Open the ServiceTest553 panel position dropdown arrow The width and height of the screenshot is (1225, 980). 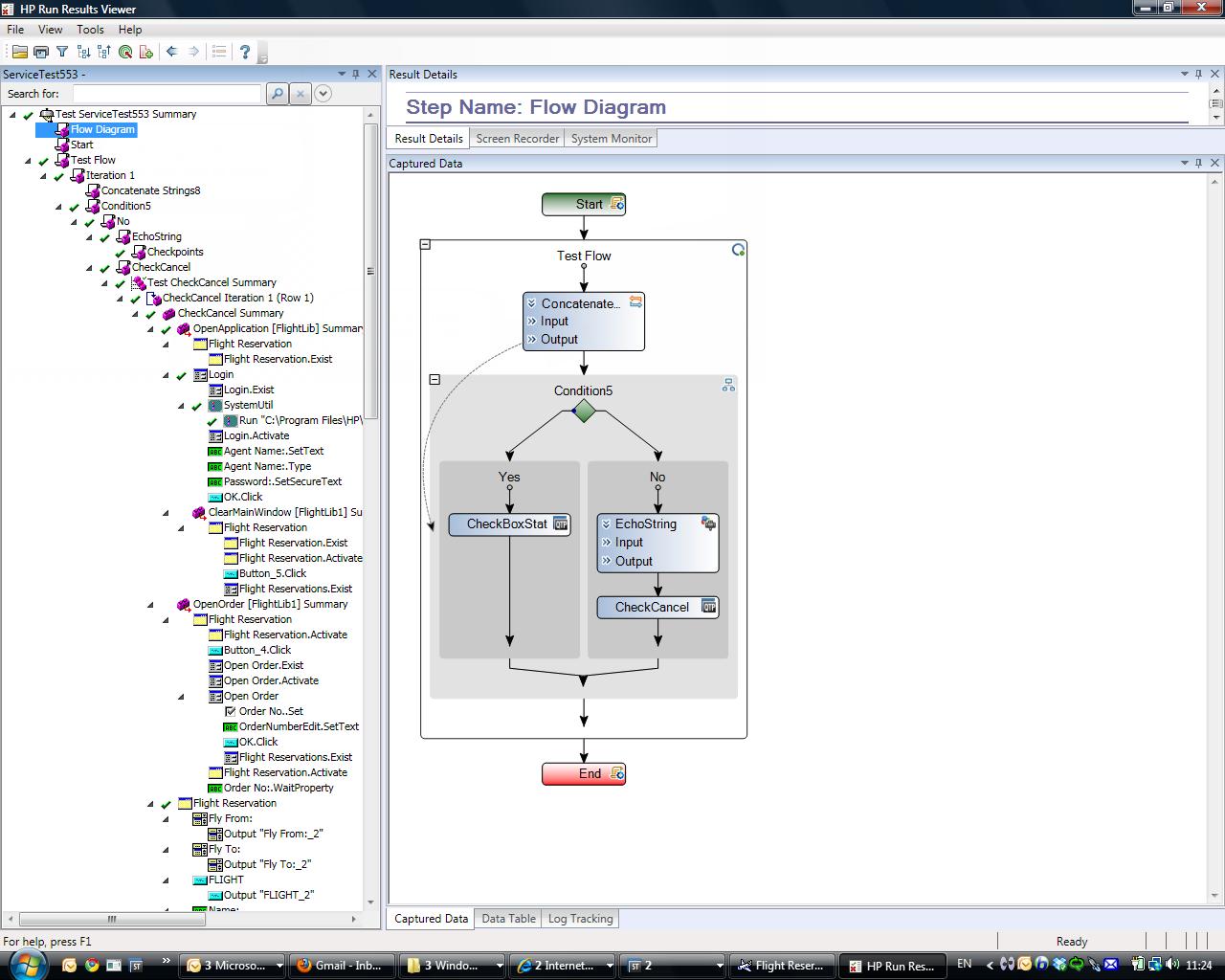[x=342, y=74]
